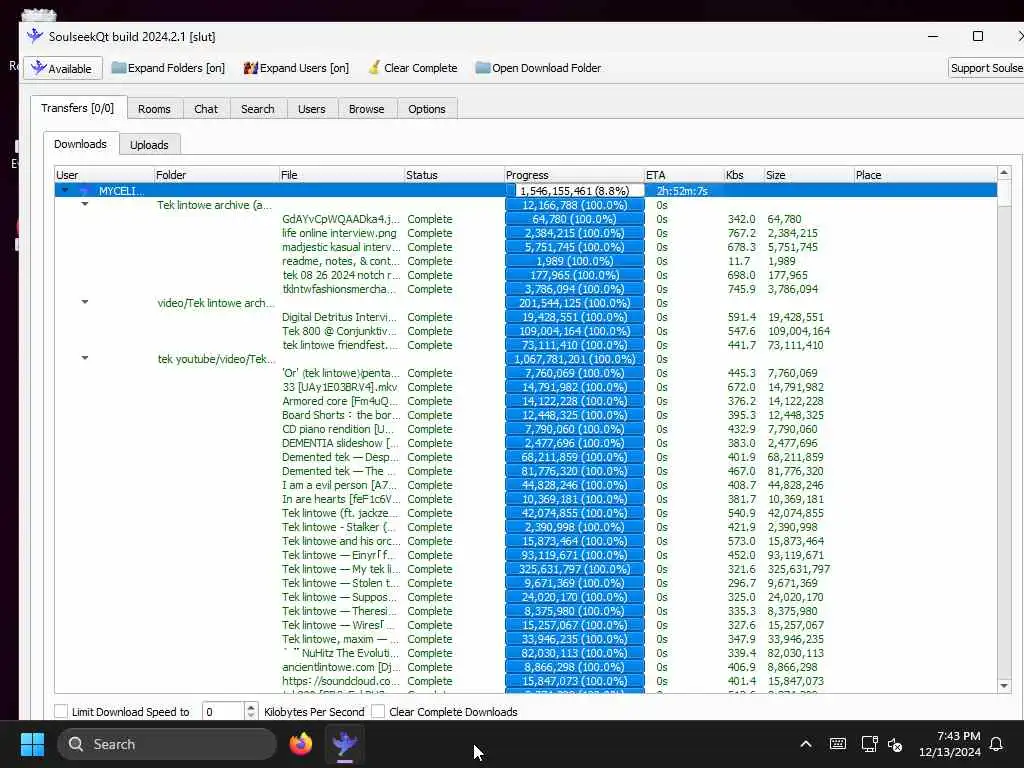
Task: Click the Open Download Folder icon
Action: [x=483, y=67]
